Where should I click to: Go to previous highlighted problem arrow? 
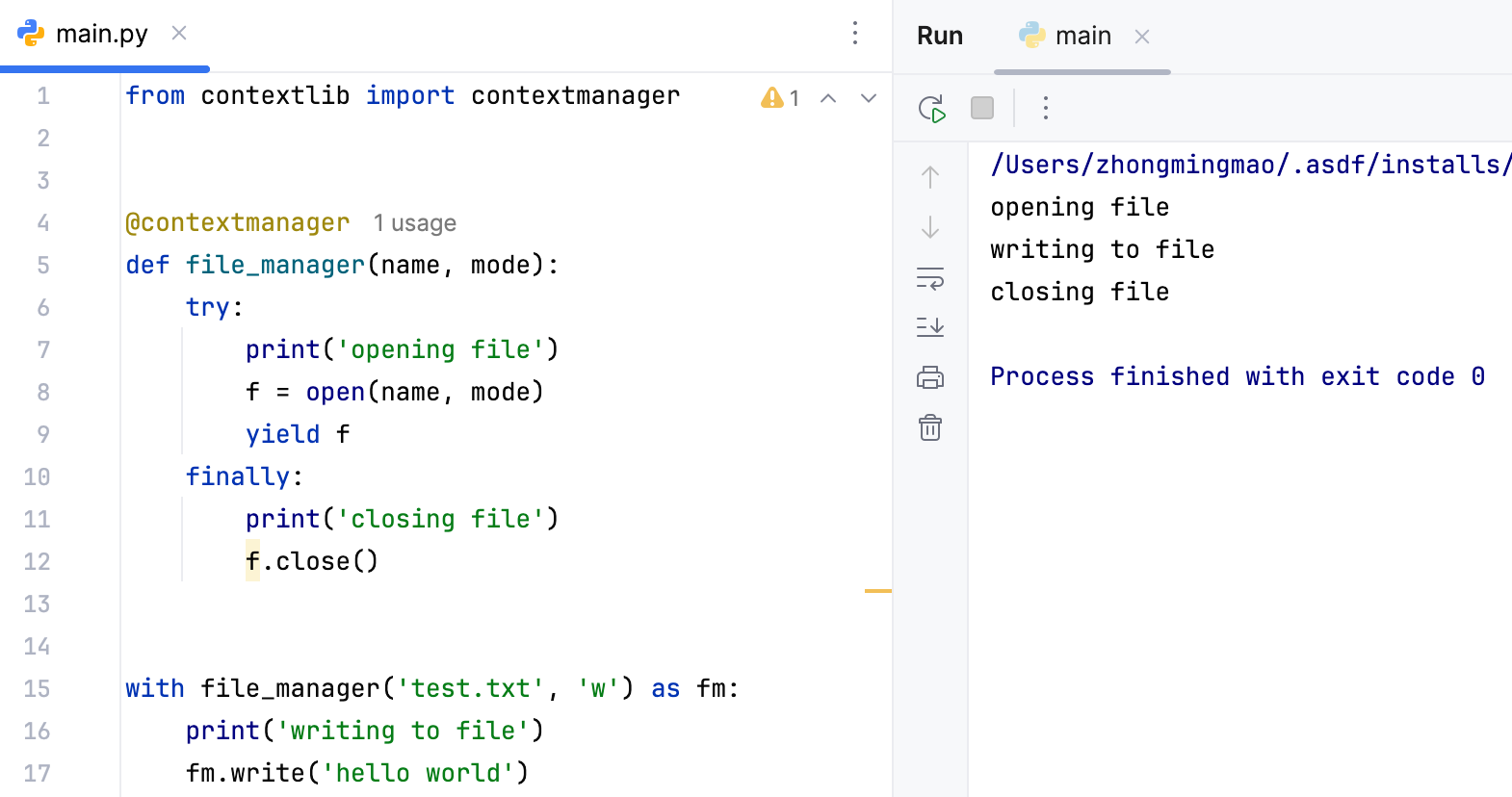828,98
